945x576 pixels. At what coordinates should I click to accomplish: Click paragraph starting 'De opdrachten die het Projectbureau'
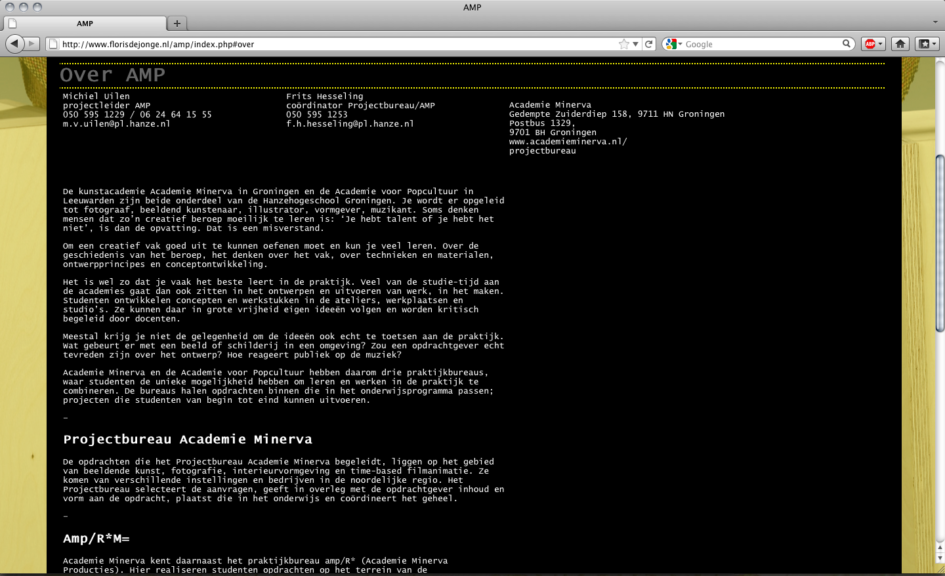(x=283, y=480)
